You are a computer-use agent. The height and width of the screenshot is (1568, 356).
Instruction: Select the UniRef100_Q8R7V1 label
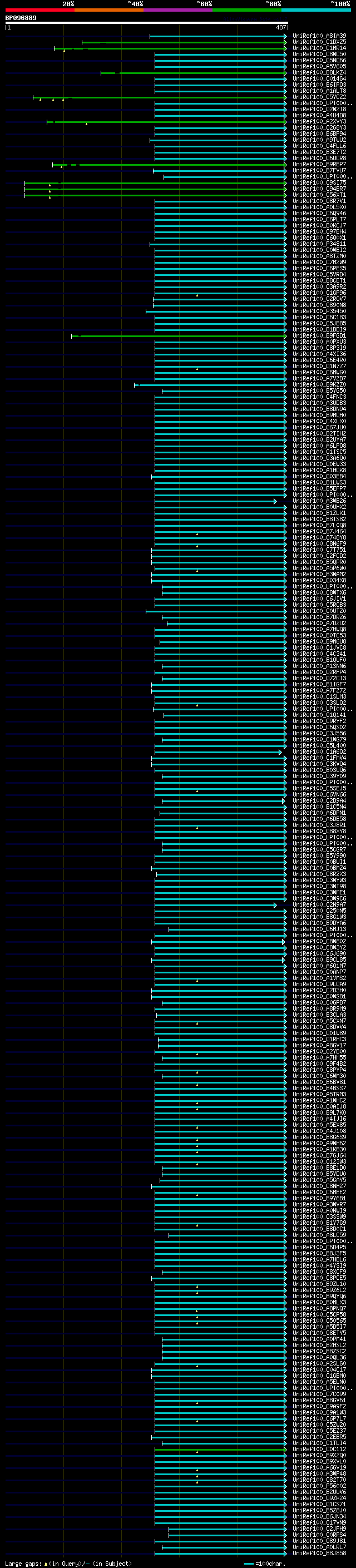pos(319,201)
